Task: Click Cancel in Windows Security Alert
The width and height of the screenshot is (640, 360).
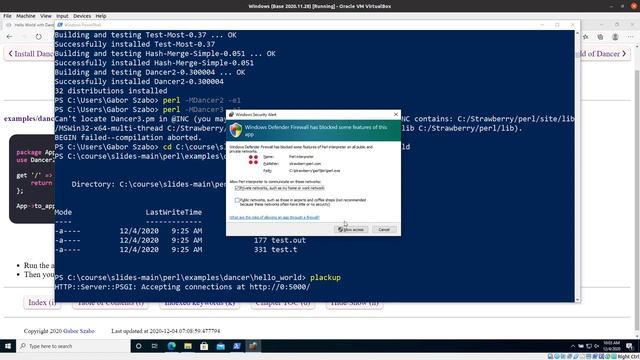Action: (384, 230)
